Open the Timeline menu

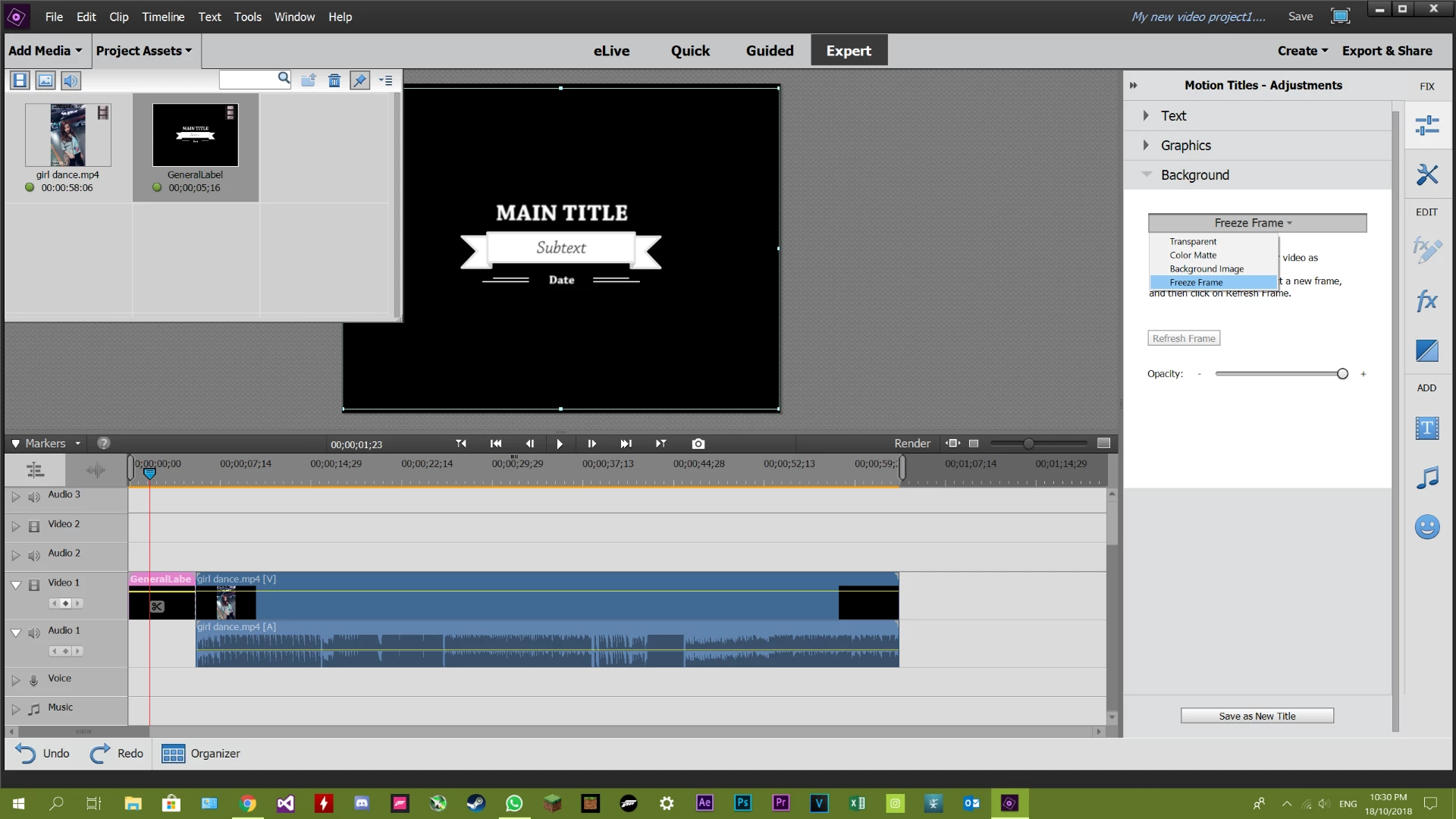point(163,17)
